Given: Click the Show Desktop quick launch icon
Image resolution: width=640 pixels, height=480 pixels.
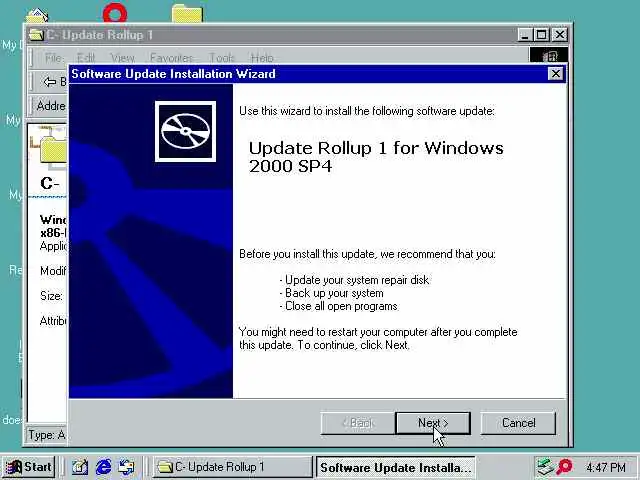Looking at the screenshot, I should [80, 467].
